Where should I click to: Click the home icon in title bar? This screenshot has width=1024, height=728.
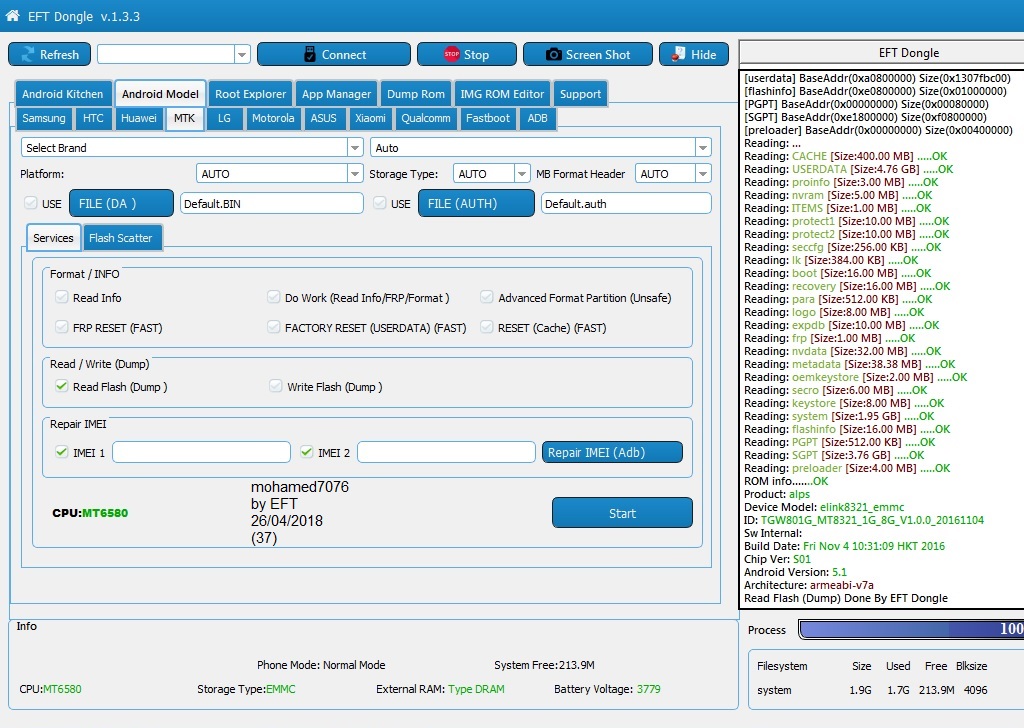coord(12,16)
